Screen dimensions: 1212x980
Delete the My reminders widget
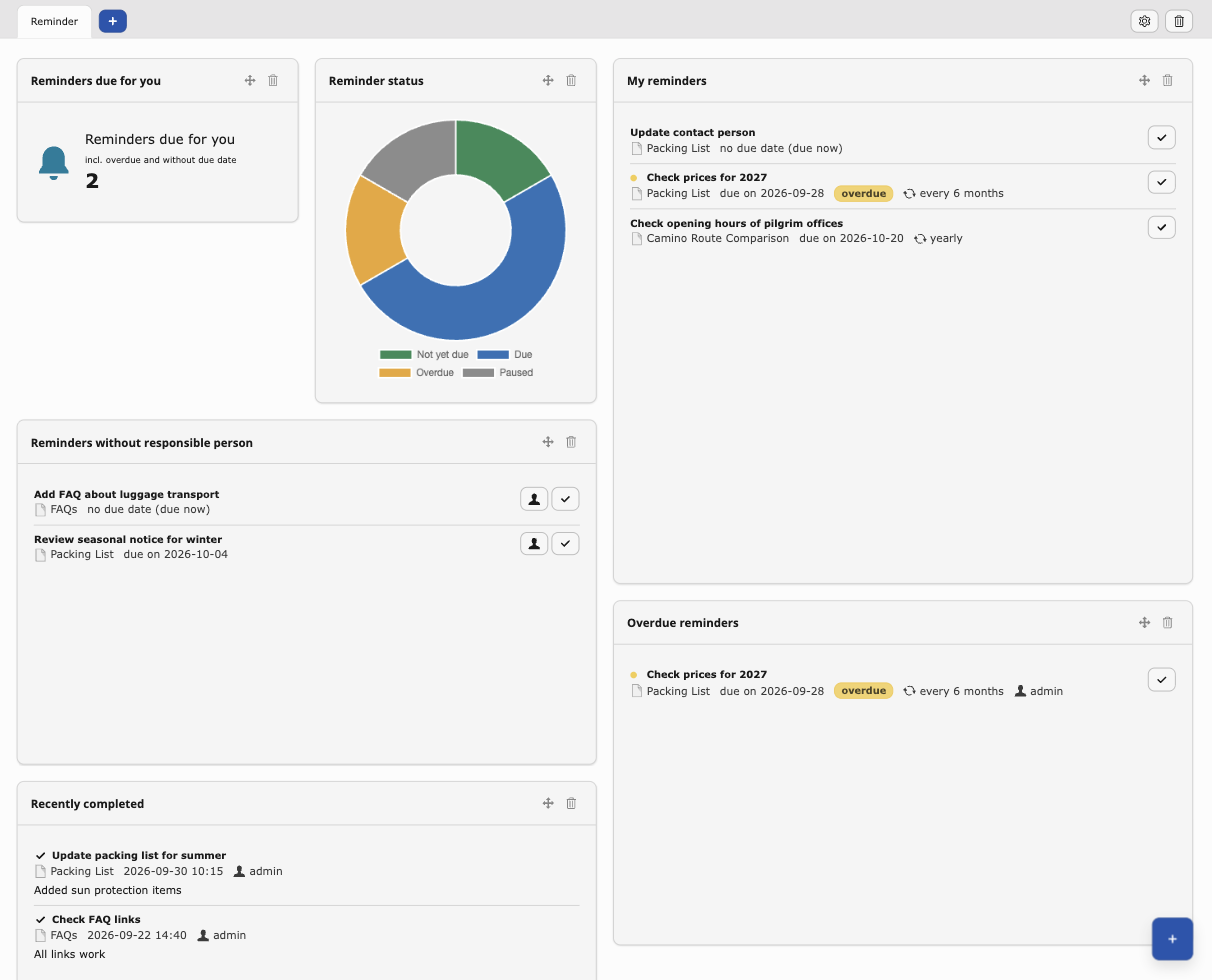point(1167,81)
